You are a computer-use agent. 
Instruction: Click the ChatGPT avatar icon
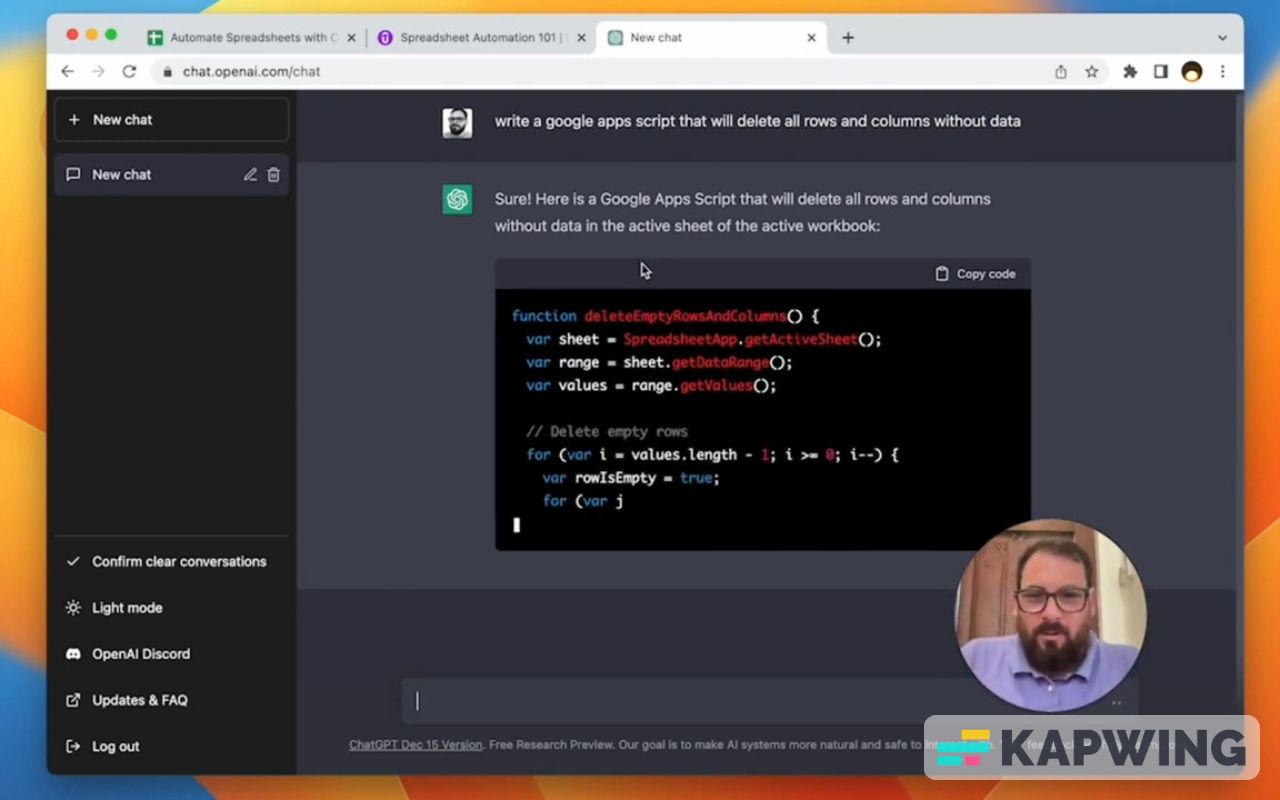click(x=457, y=199)
